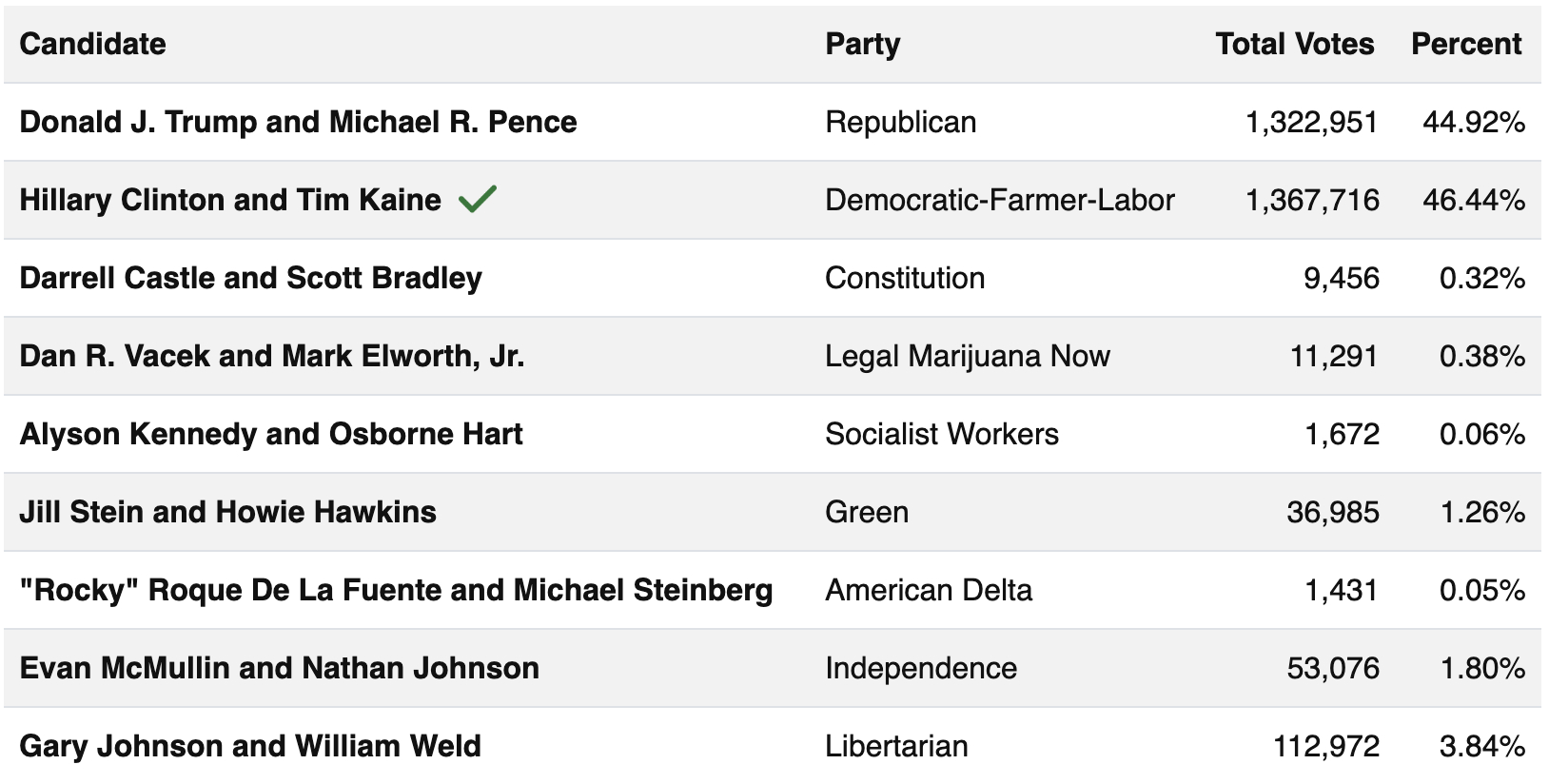The width and height of the screenshot is (1549, 784).
Task: Click the 46.44% percent value
Action: pos(1473,200)
